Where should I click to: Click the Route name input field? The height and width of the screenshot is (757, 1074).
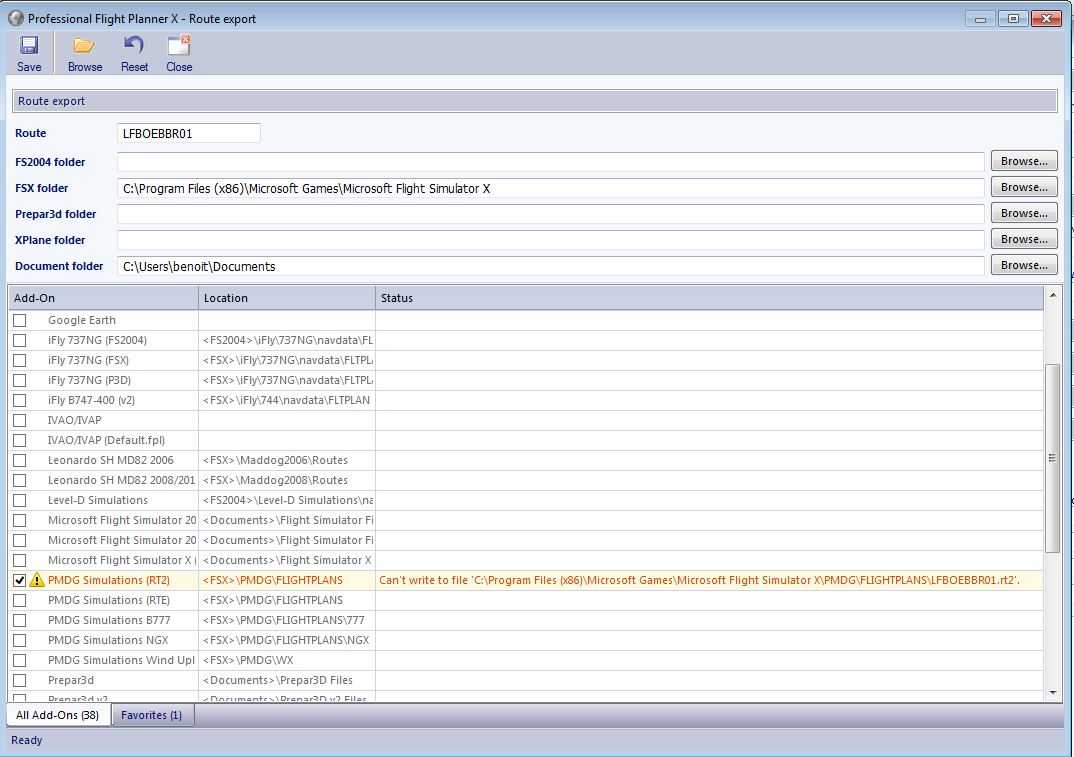188,133
